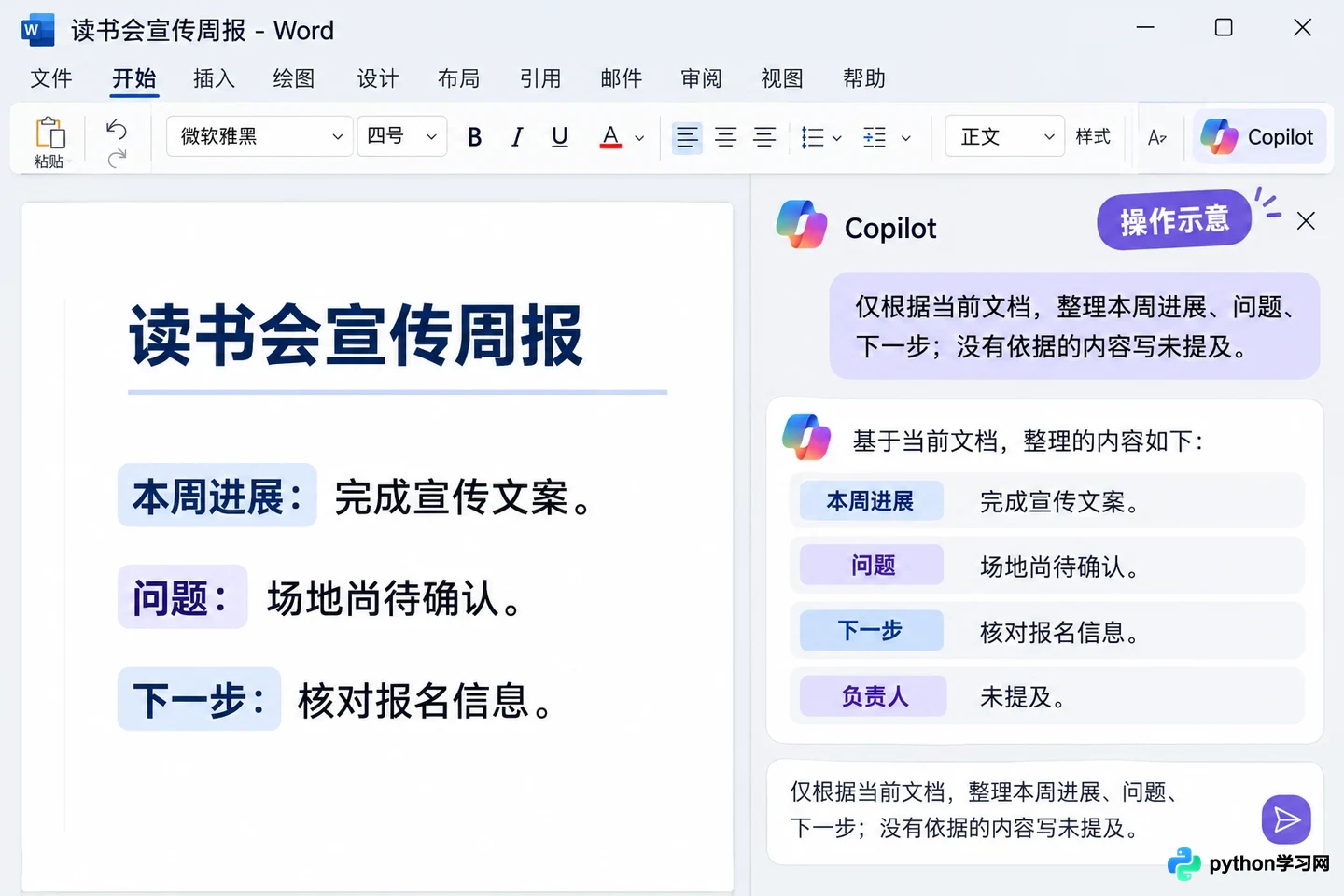This screenshot has width=1344, height=896.
Task: Click the document title 读书会宣传周报
Action: [357, 336]
